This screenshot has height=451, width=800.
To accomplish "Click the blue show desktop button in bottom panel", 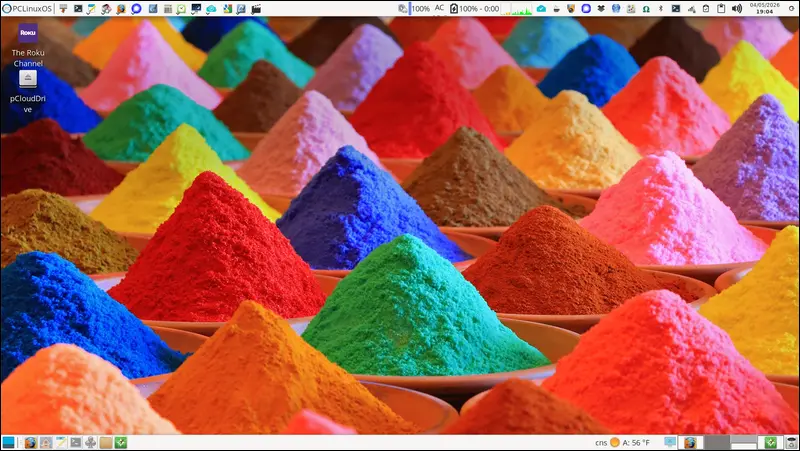I will (9, 442).
